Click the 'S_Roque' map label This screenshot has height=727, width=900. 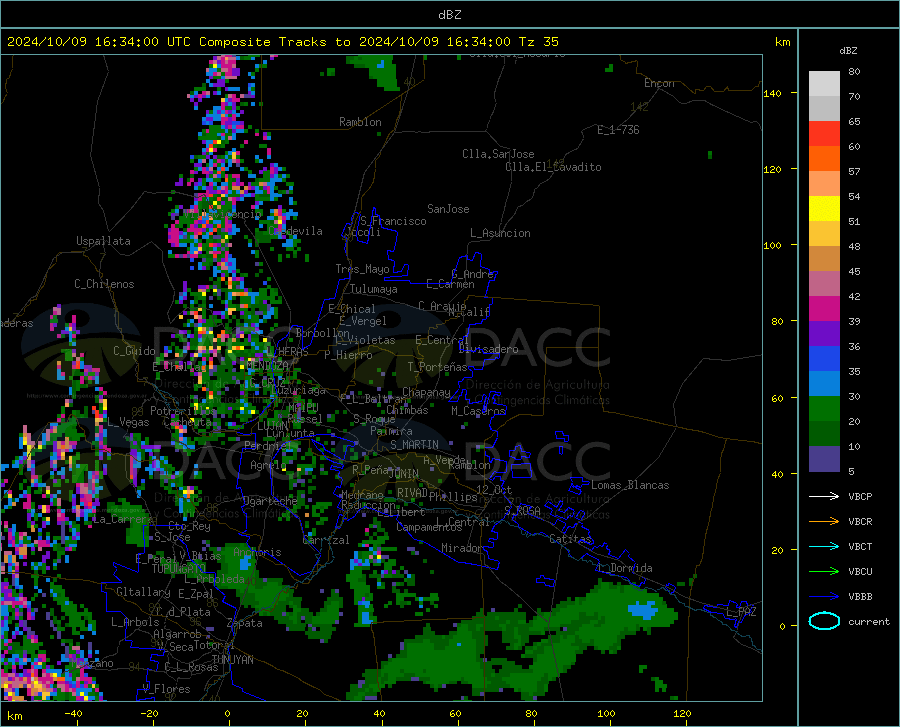tap(374, 419)
